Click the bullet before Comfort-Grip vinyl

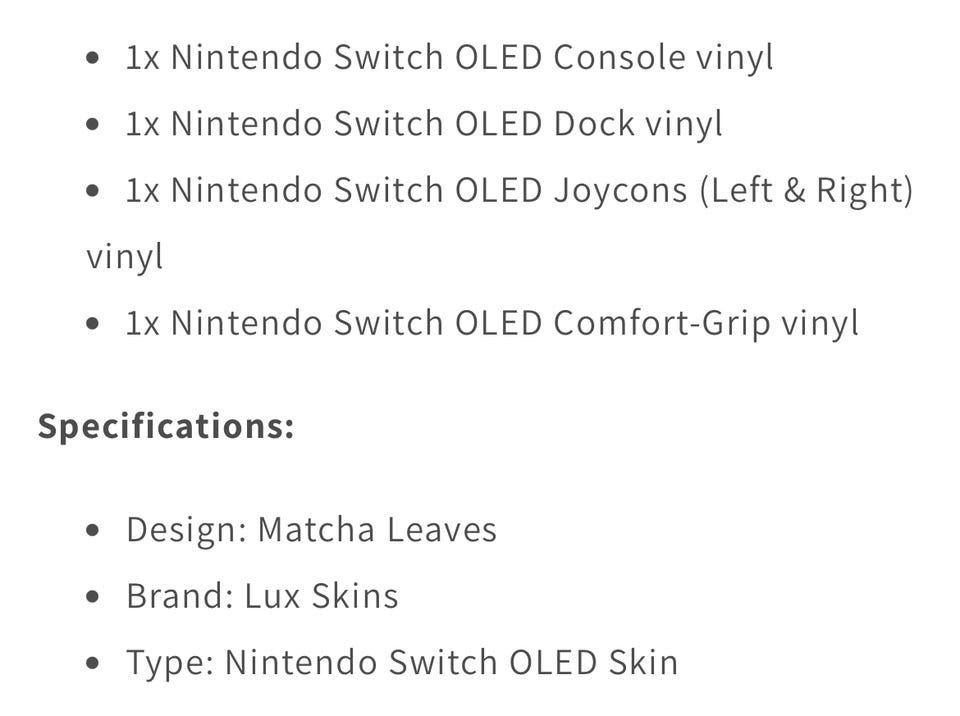click(x=92, y=323)
